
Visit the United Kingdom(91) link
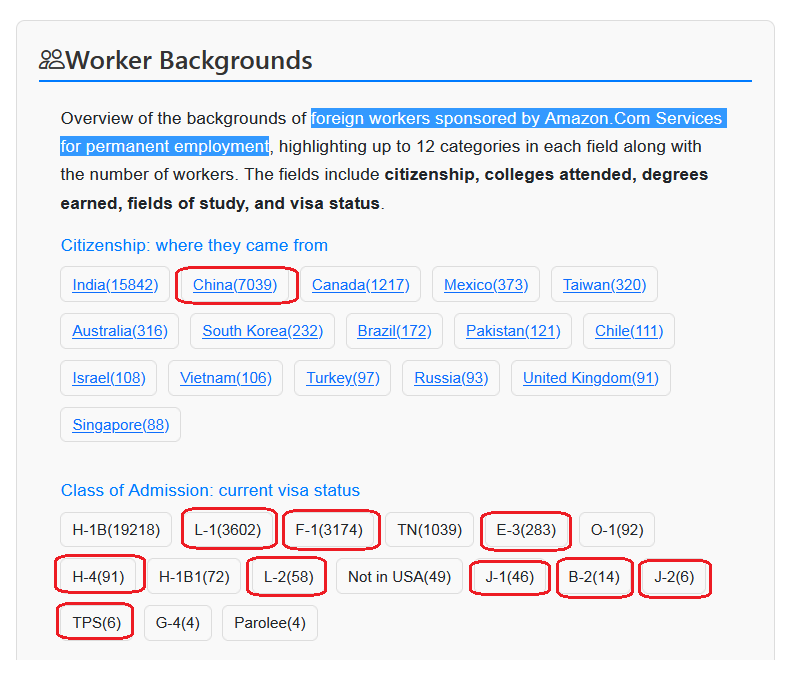tap(591, 378)
